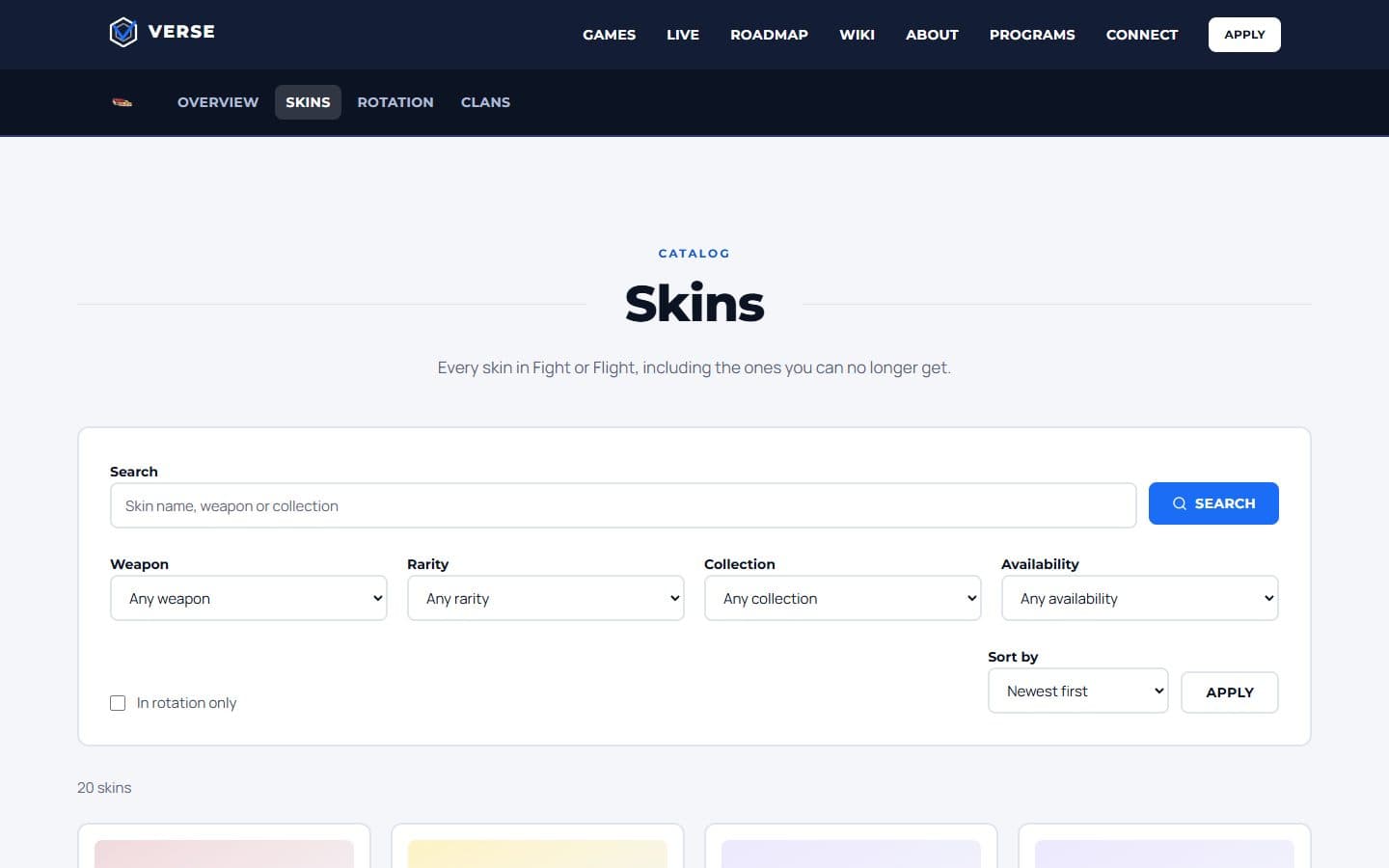The height and width of the screenshot is (868, 1389).
Task: Click the Verse hexagon logo icon
Action: [x=123, y=32]
